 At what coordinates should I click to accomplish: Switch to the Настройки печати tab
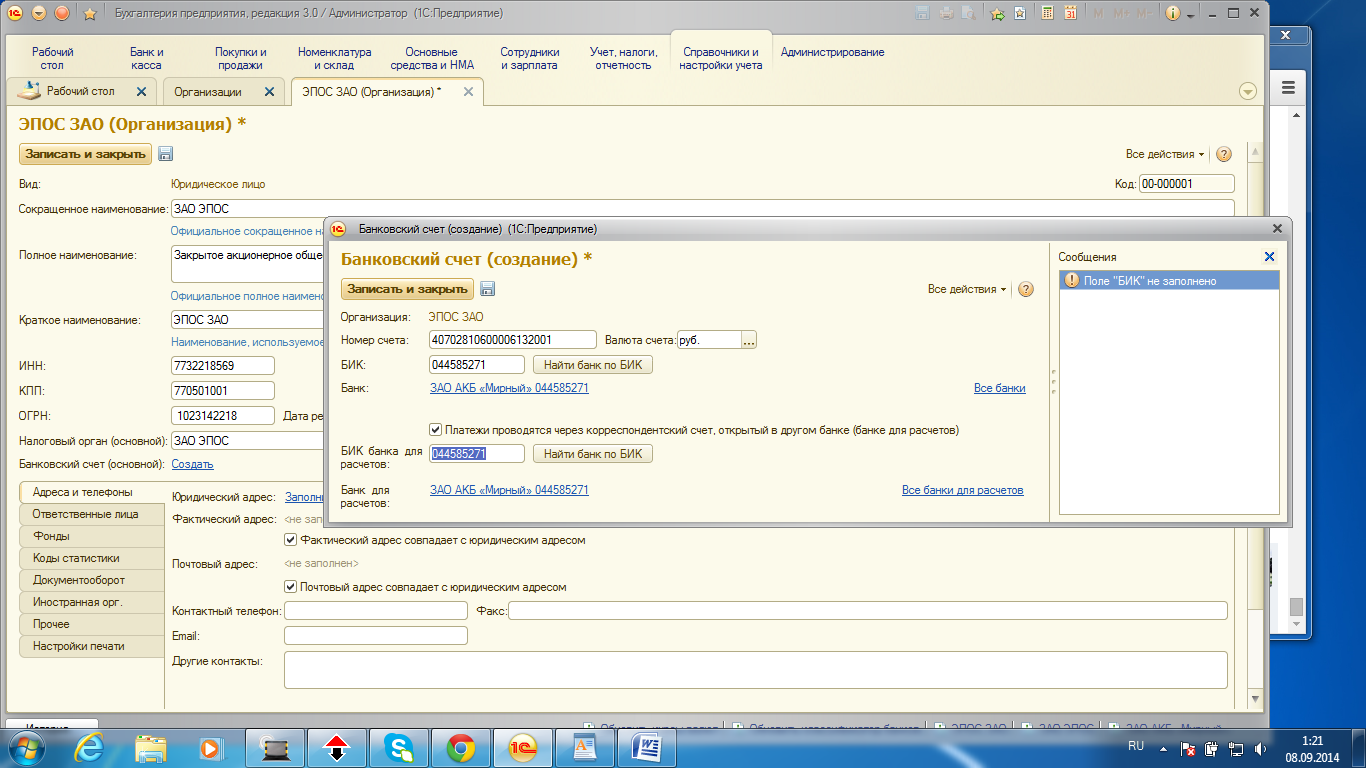(x=91, y=646)
